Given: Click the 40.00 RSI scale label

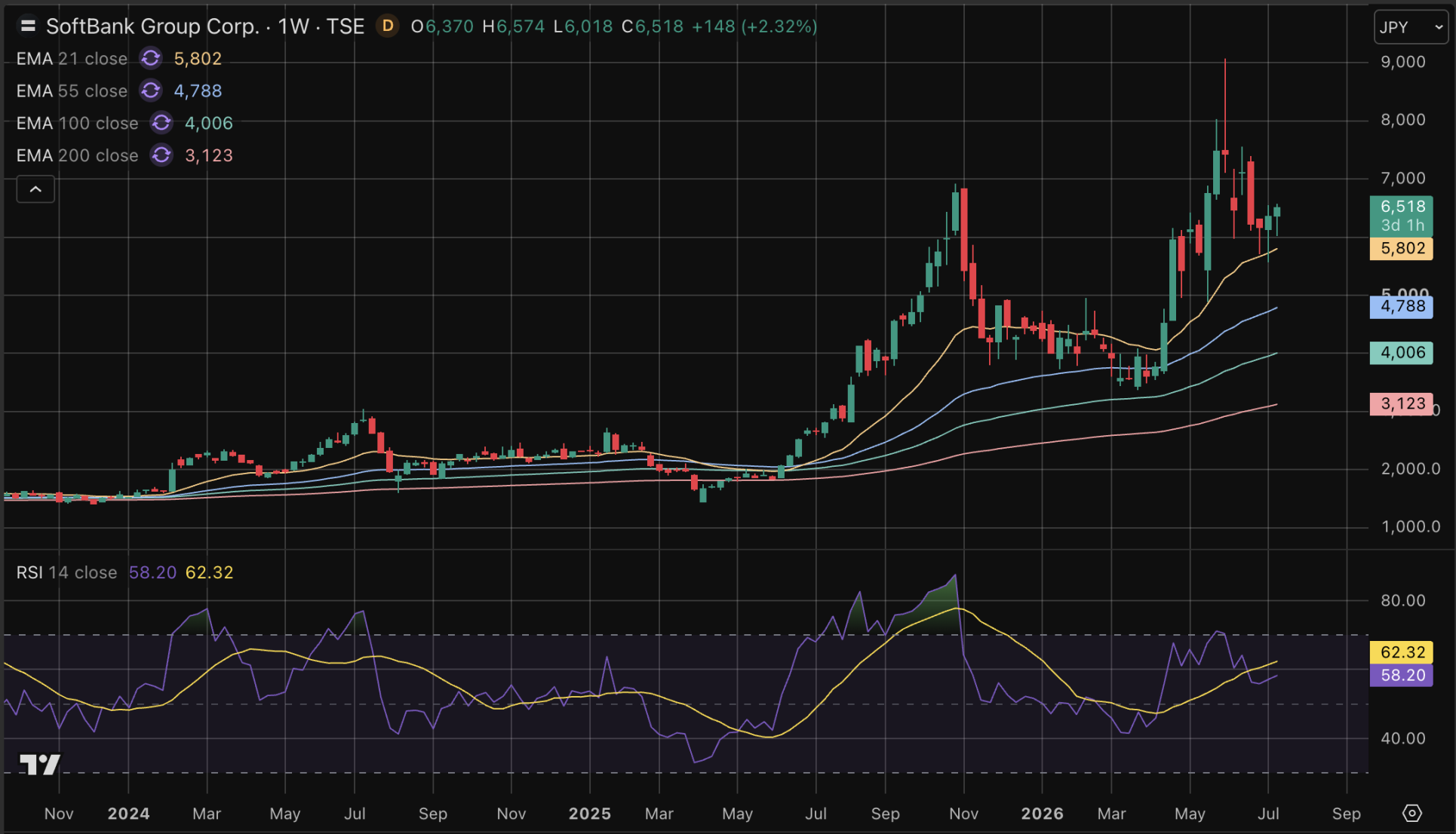Looking at the screenshot, I should [1403, 739].
